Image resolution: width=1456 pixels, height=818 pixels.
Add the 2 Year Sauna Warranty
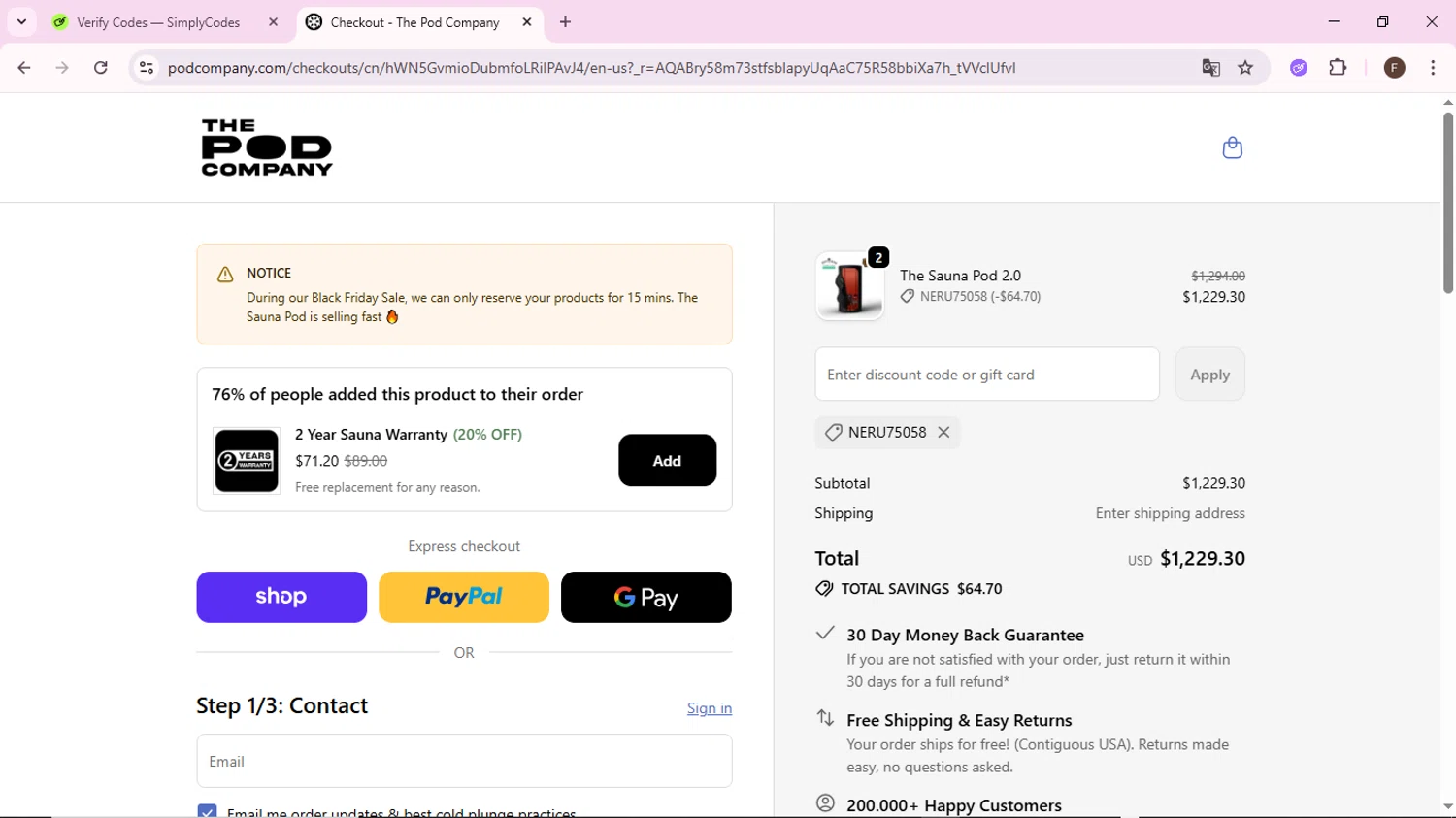point(667,461)
